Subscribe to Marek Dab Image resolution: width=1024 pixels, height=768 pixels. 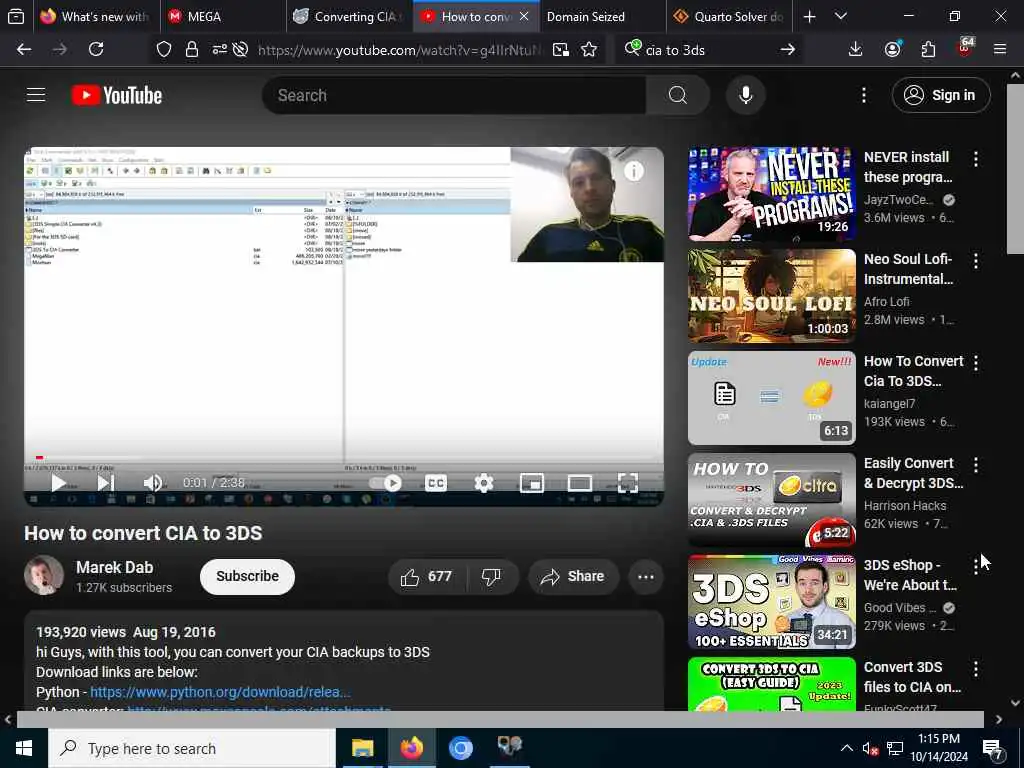point(248,577)
